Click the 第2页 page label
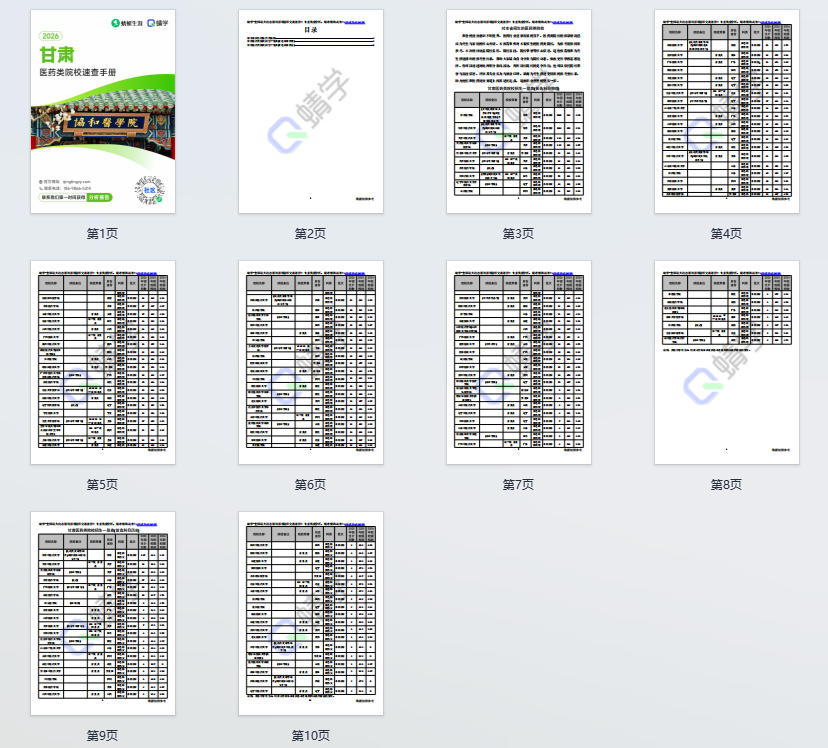Viewport: 828px width, 748px height. [x=310, y=234]
